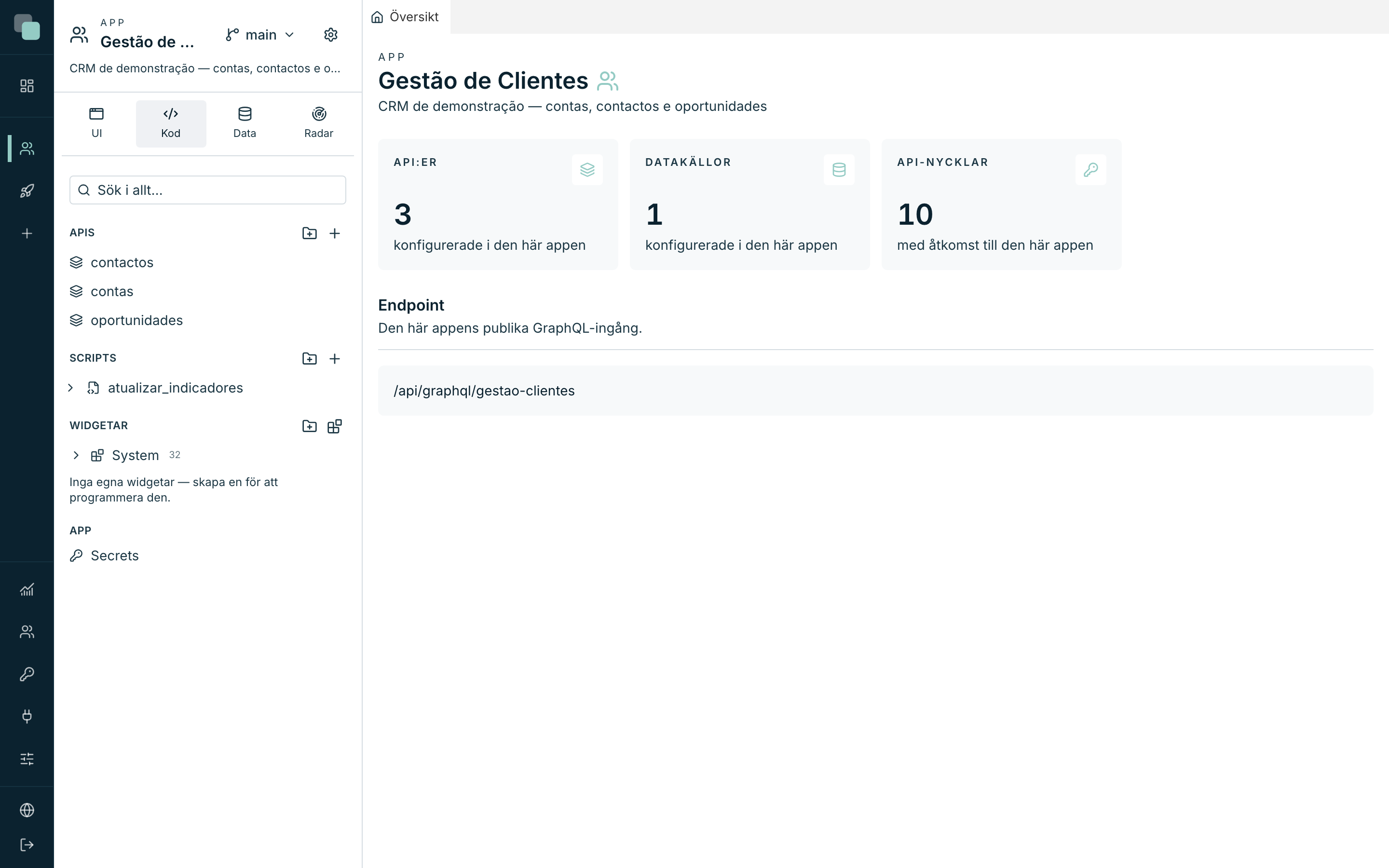Click the Gestão de Clientes page title
Screen dimensions: 1389x868
coord(483,81)
